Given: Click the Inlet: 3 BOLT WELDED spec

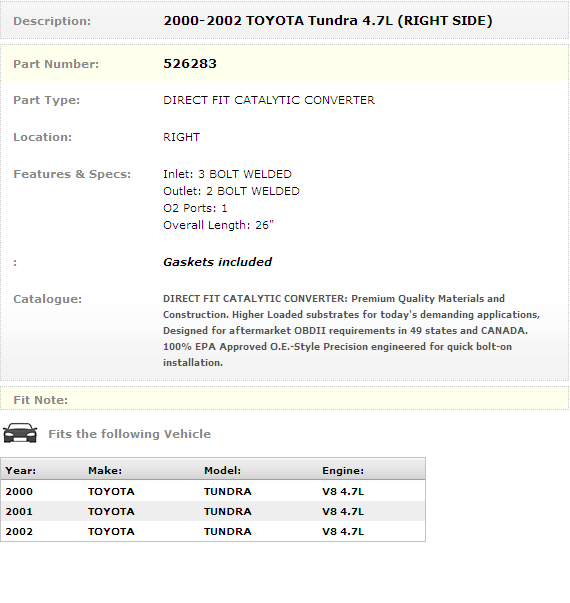Looking at the screenshot, I should [227, 174].
